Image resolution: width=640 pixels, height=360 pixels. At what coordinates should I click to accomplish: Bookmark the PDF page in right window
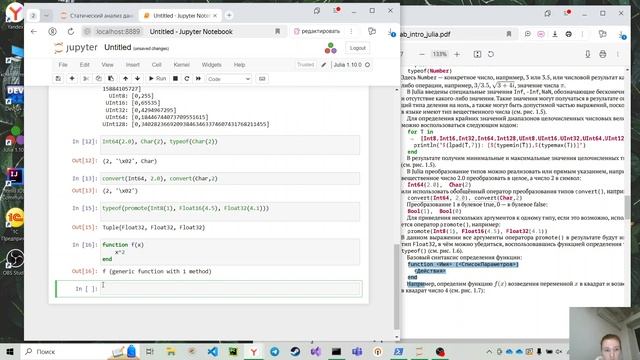(509, 34)
